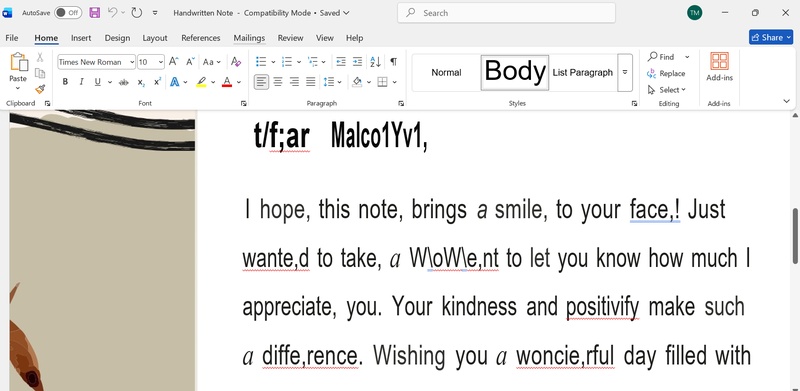800x391 pixels.
Task: Align text right
Action: pyautogui.click(x=294, y=82)
